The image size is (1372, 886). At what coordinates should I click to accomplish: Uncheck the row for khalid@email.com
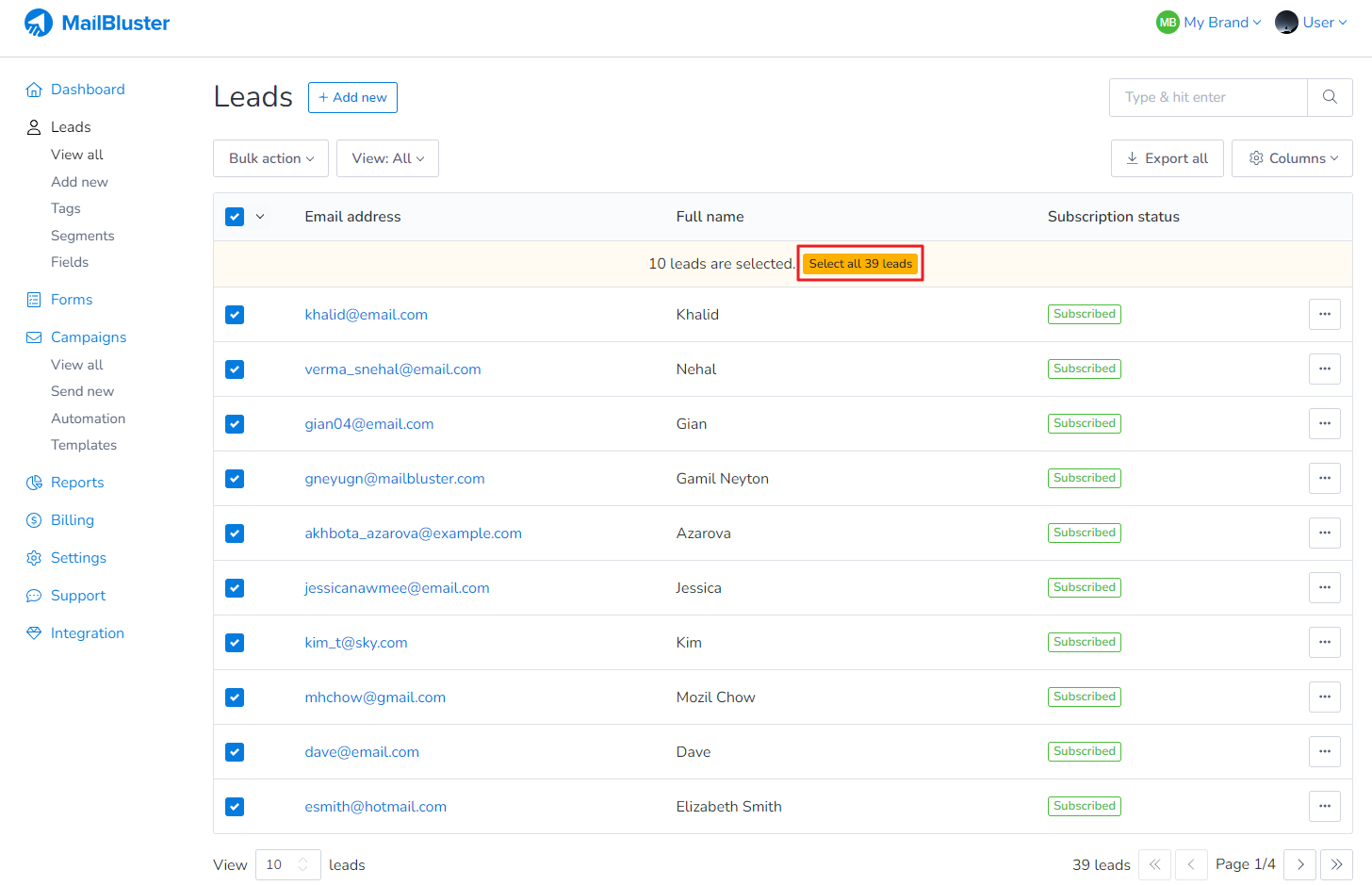[x=235, y=314]
